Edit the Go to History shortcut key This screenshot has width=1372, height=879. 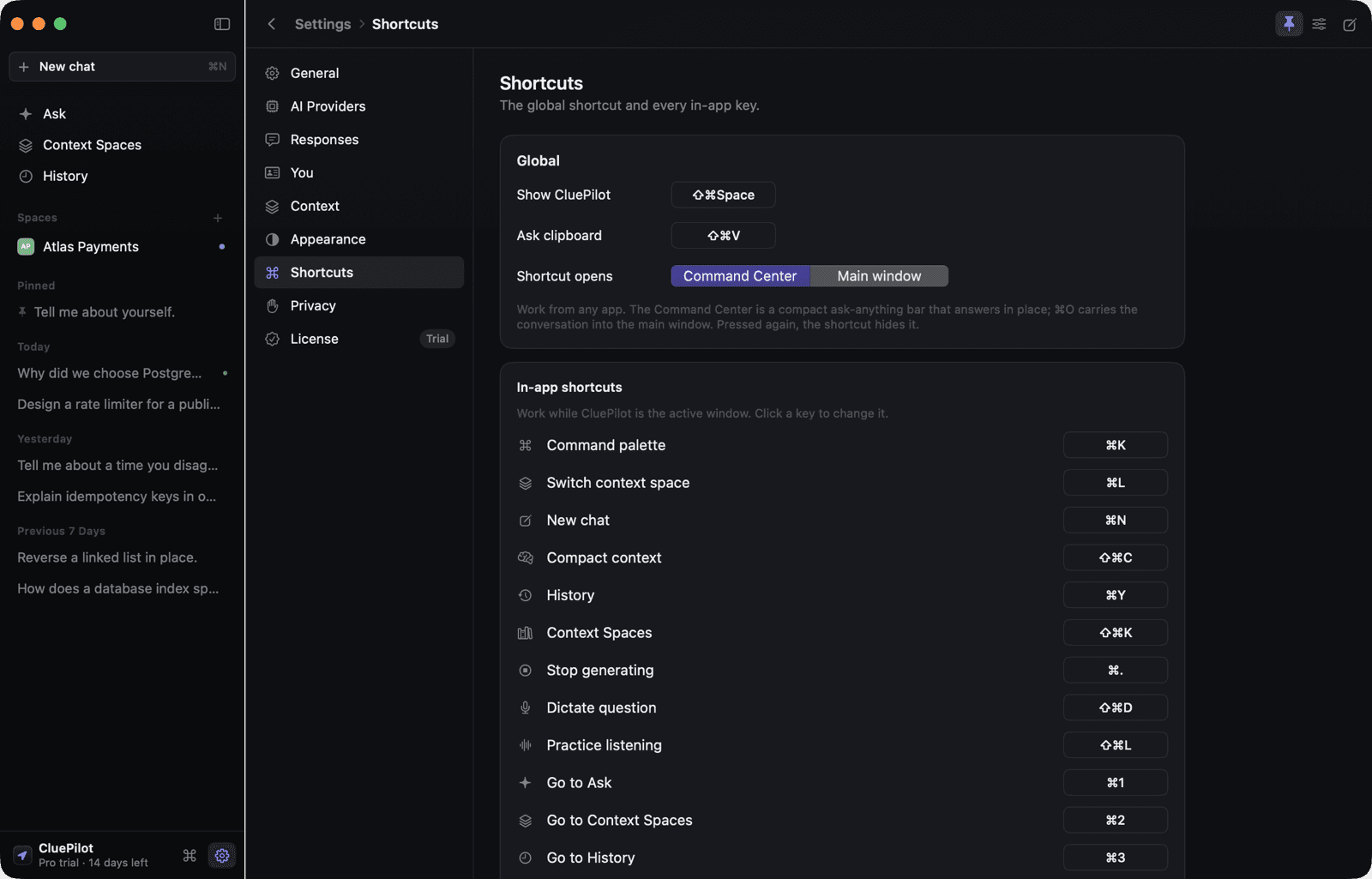coord(1115,858)
